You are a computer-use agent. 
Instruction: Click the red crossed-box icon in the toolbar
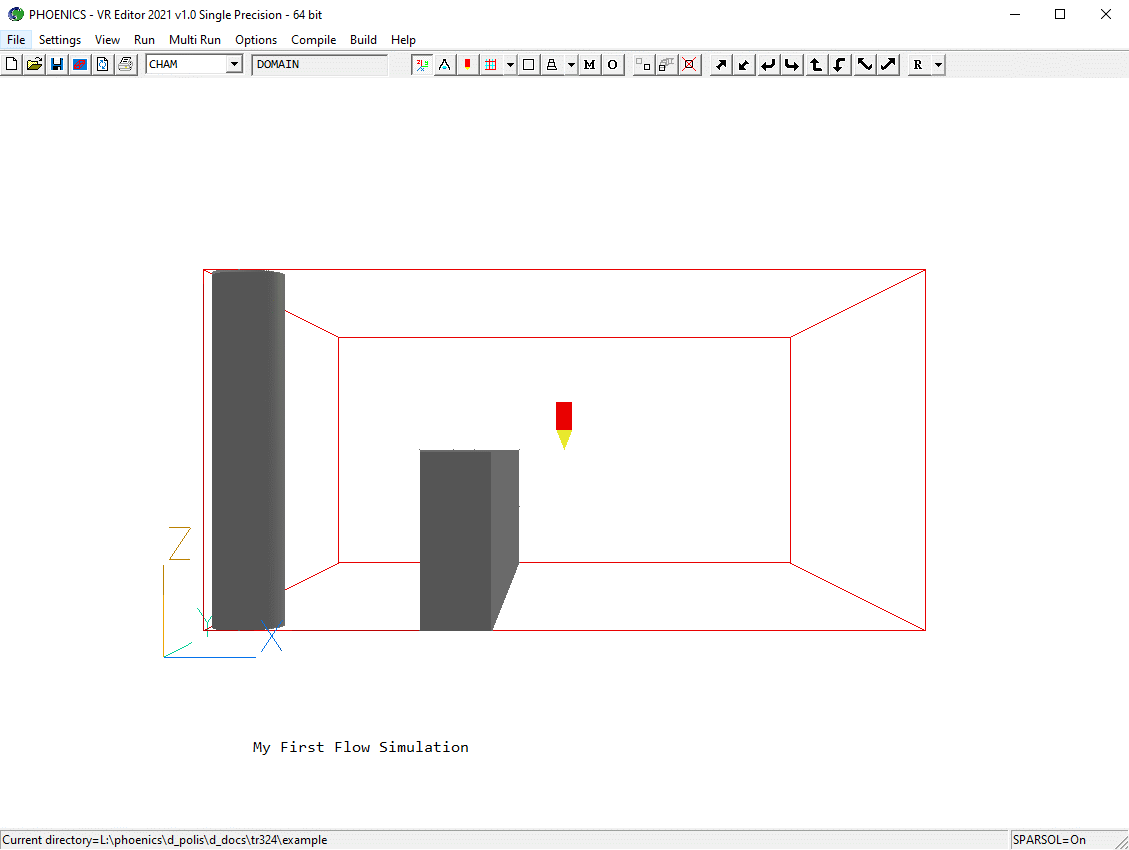(x=689, y=65)
